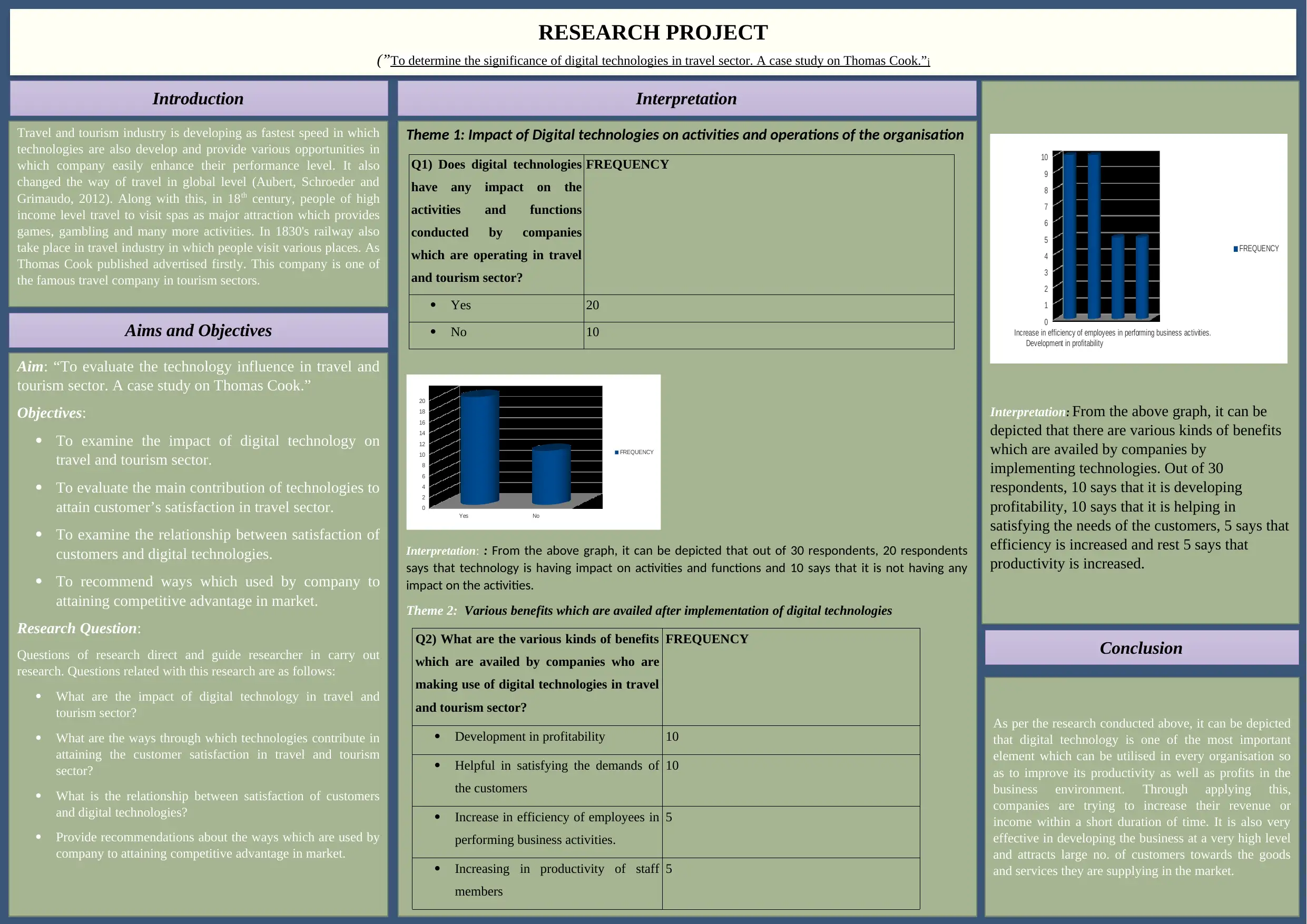This screenshot has height=924, width=1307.
Task: Click the Interpretation section header
Action: (686, 99)
